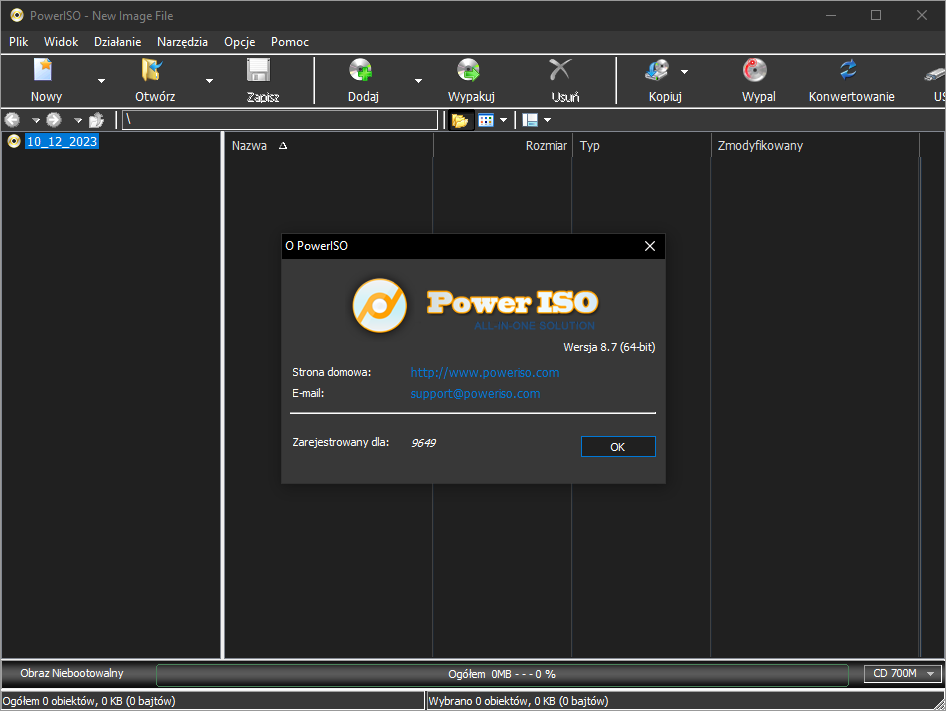Screen dimensions: 946x711
Task: Click the Wypakuj (Extract) icon
Action: pyautogui.click(x=468, y=70)
